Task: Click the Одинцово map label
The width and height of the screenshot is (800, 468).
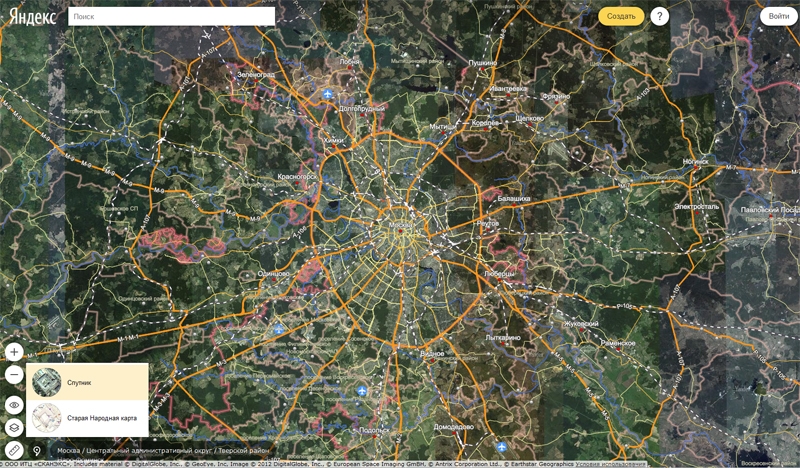Action: coord(273,274)
